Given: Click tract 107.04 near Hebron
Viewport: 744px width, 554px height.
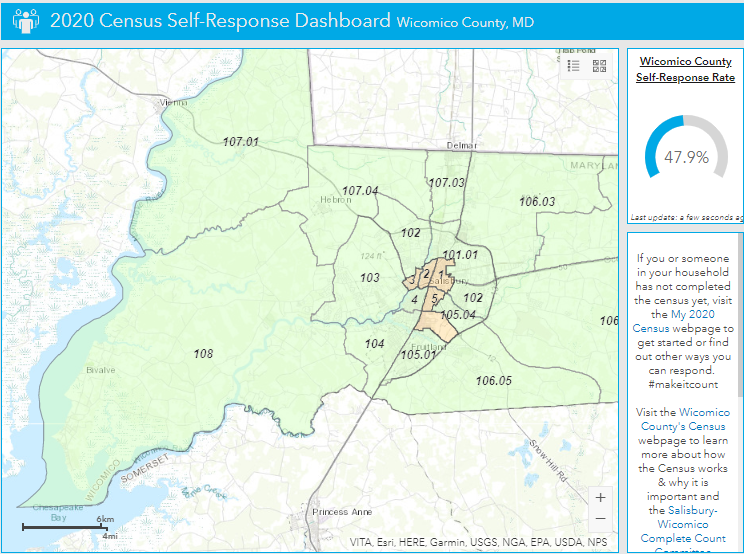Looking at the screenshot, I should (x=360, y=191).
